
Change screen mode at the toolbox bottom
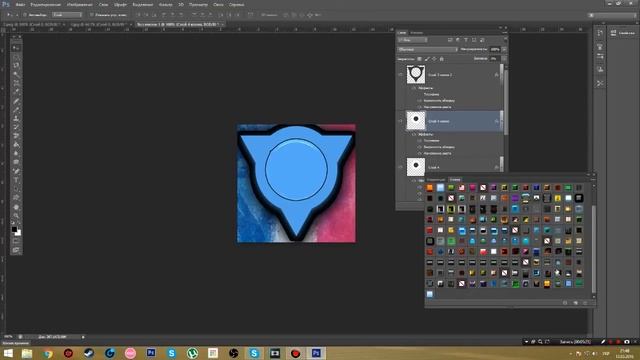[x=16, y=250]
